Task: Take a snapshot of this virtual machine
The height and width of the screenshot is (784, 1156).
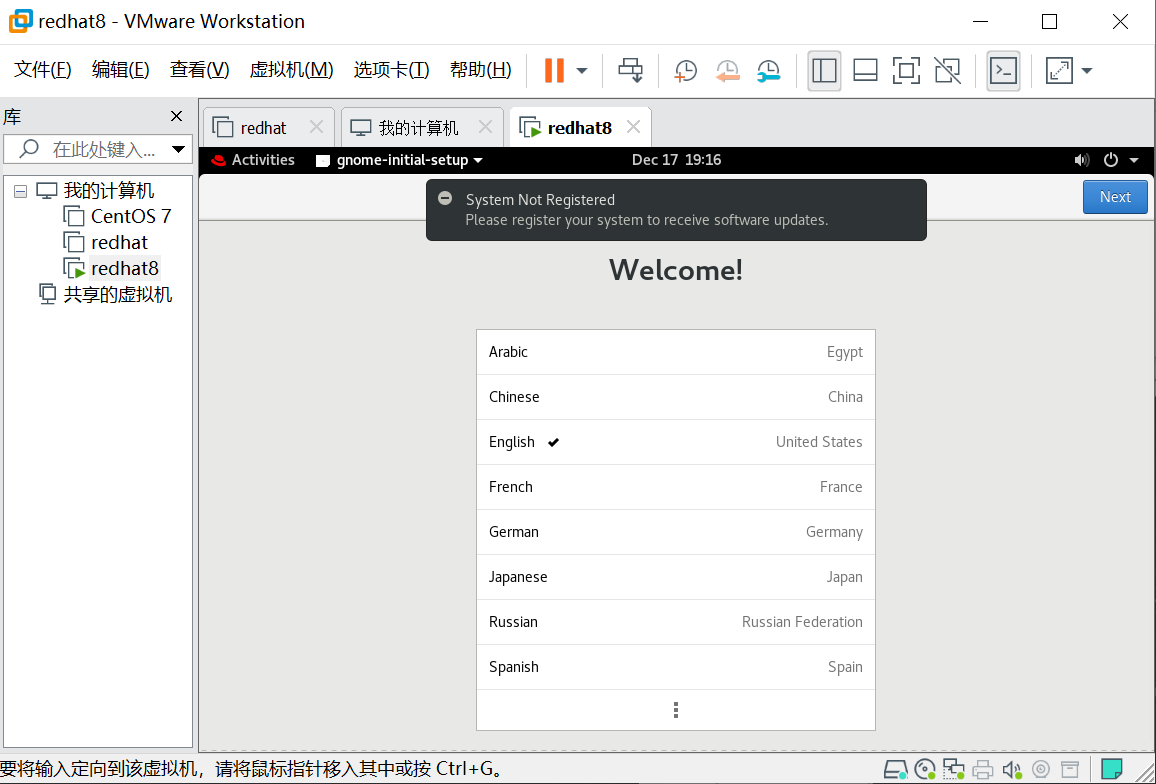Action: click(x=686, y=71)
